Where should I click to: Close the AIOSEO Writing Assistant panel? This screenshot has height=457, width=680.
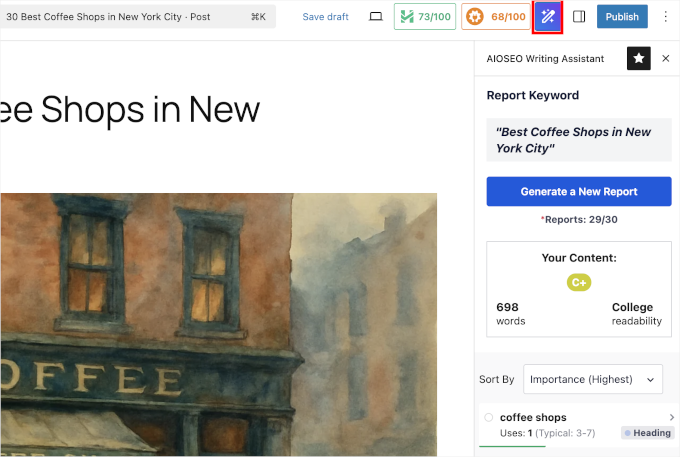click(x=666, y=59)
